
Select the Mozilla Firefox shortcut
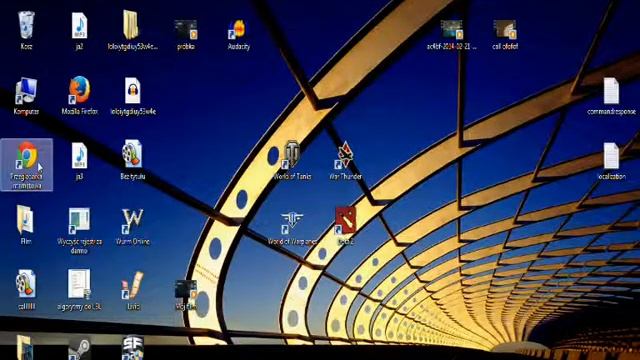point(79,90)
